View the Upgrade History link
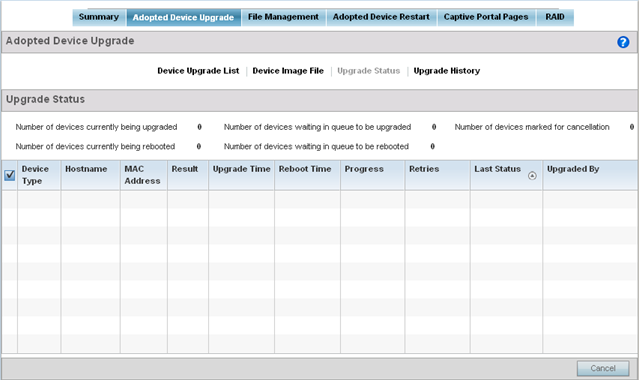This screenshot has height=380, width=639. [x=447, y=71]
